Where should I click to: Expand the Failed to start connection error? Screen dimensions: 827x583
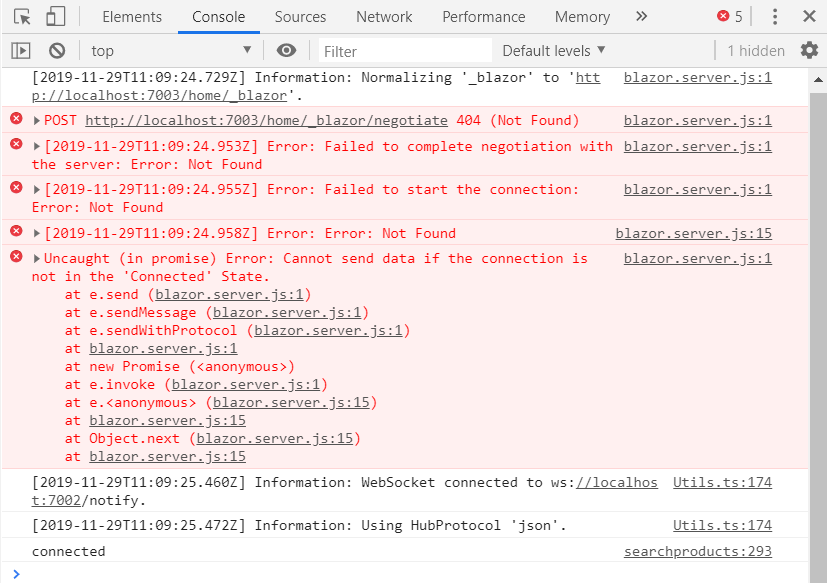coord(36,189)
